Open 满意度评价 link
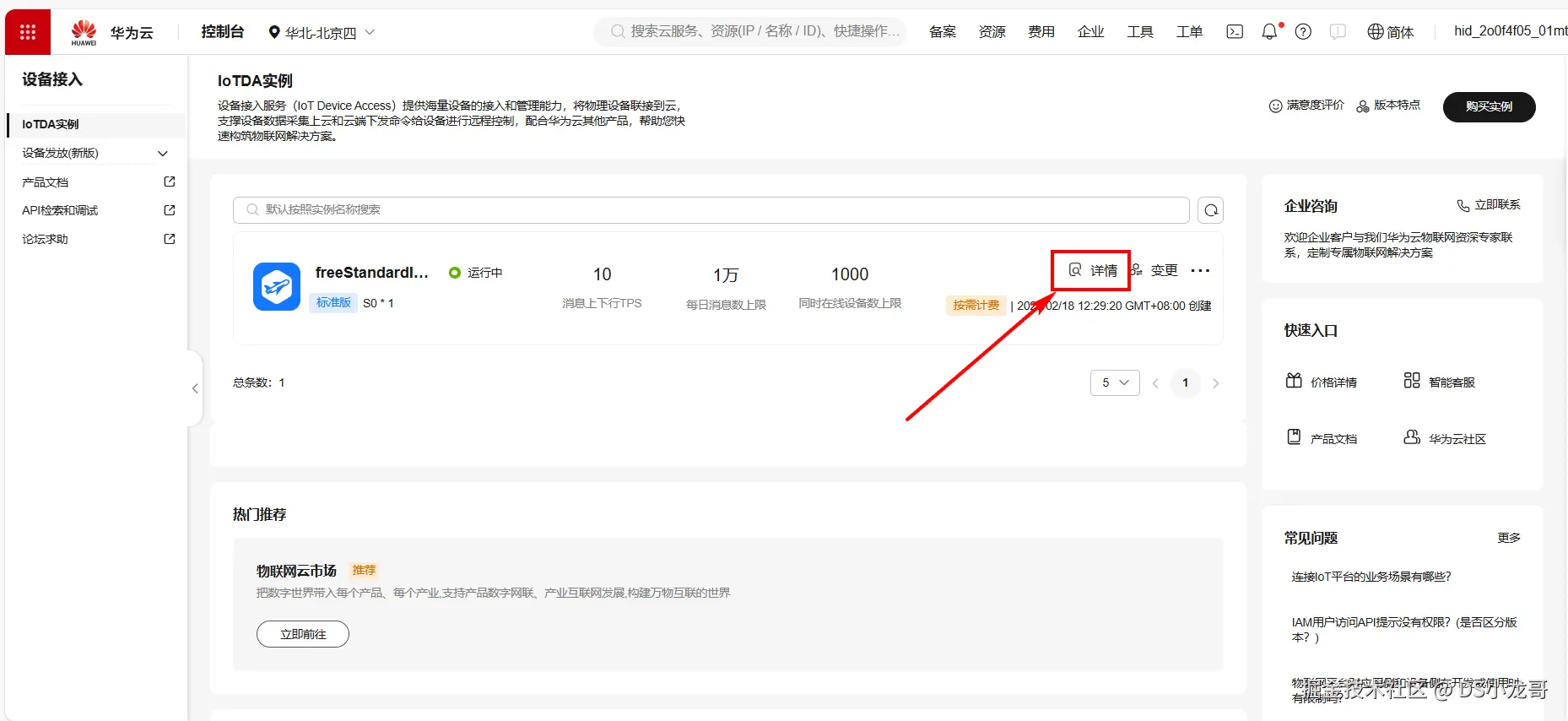This screenshot has height=721, width=1568. (1306, 106)
